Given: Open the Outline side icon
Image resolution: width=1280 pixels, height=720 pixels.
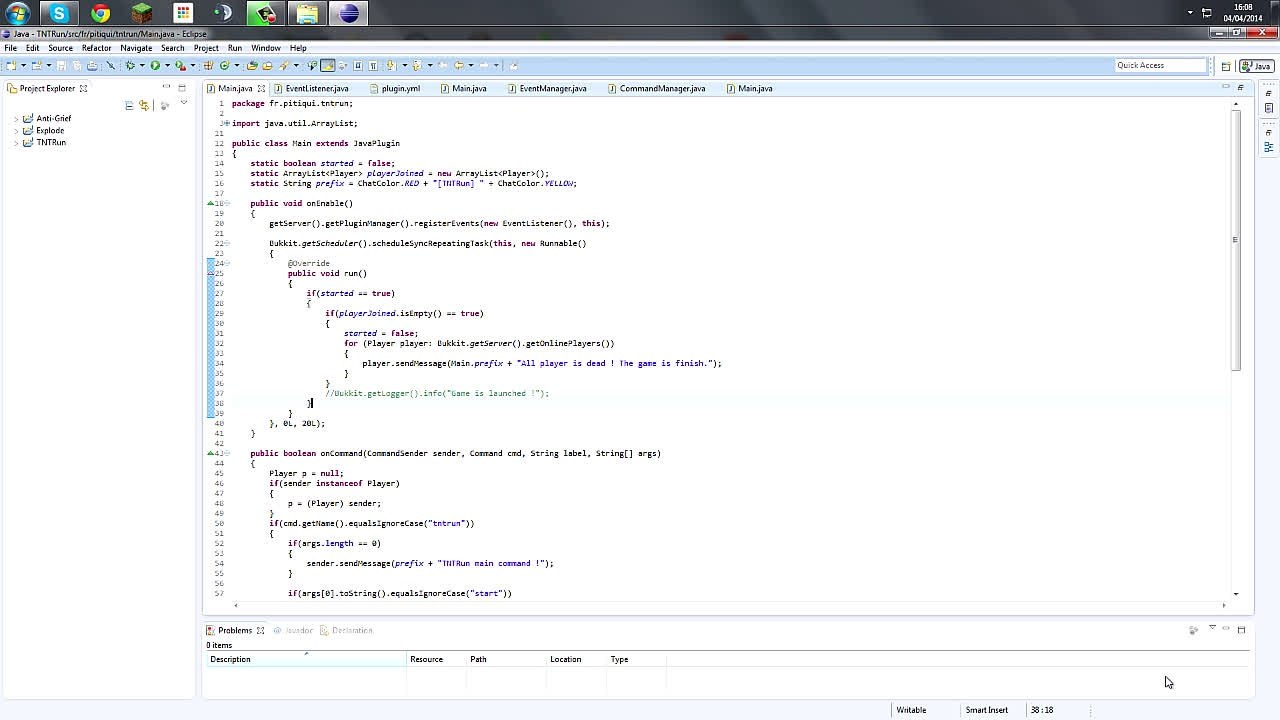Looking at the screenshot, I should (x=1268, y=147).
